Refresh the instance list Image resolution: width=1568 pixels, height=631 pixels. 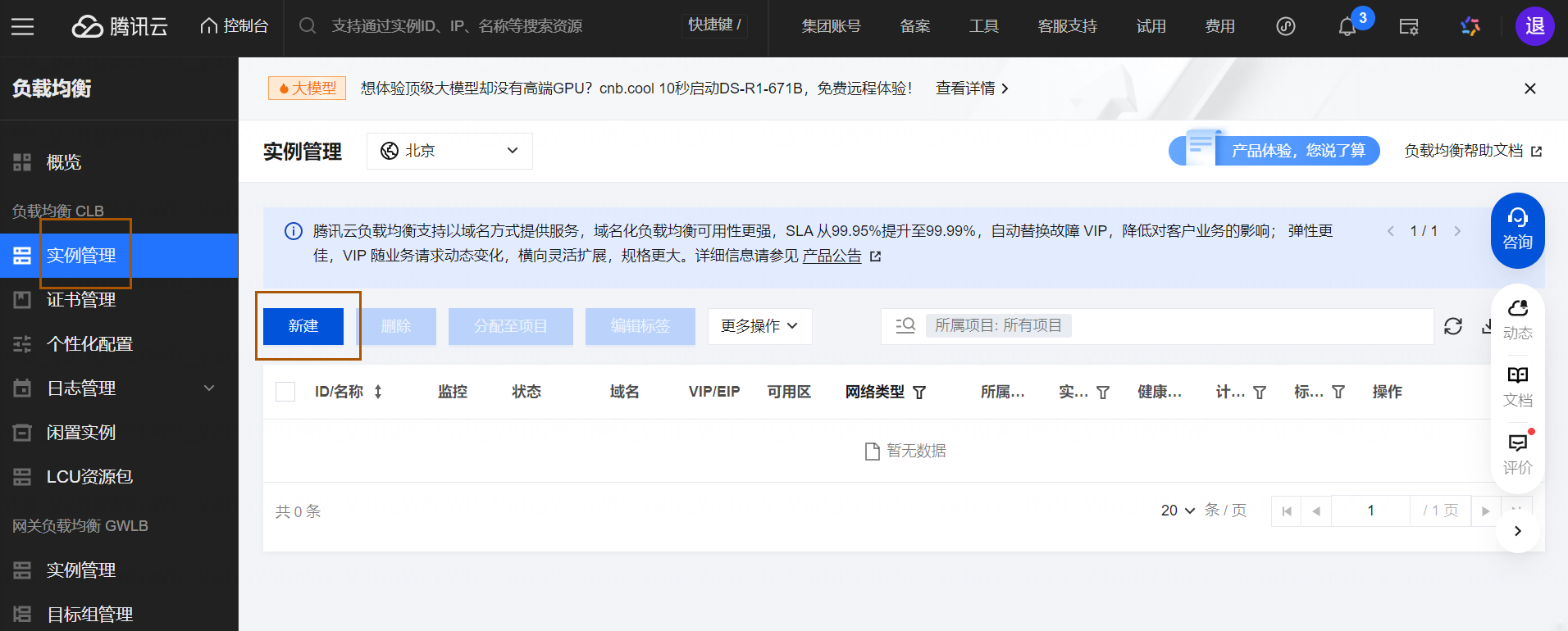pyautogui.click(x=1453, y=326)
